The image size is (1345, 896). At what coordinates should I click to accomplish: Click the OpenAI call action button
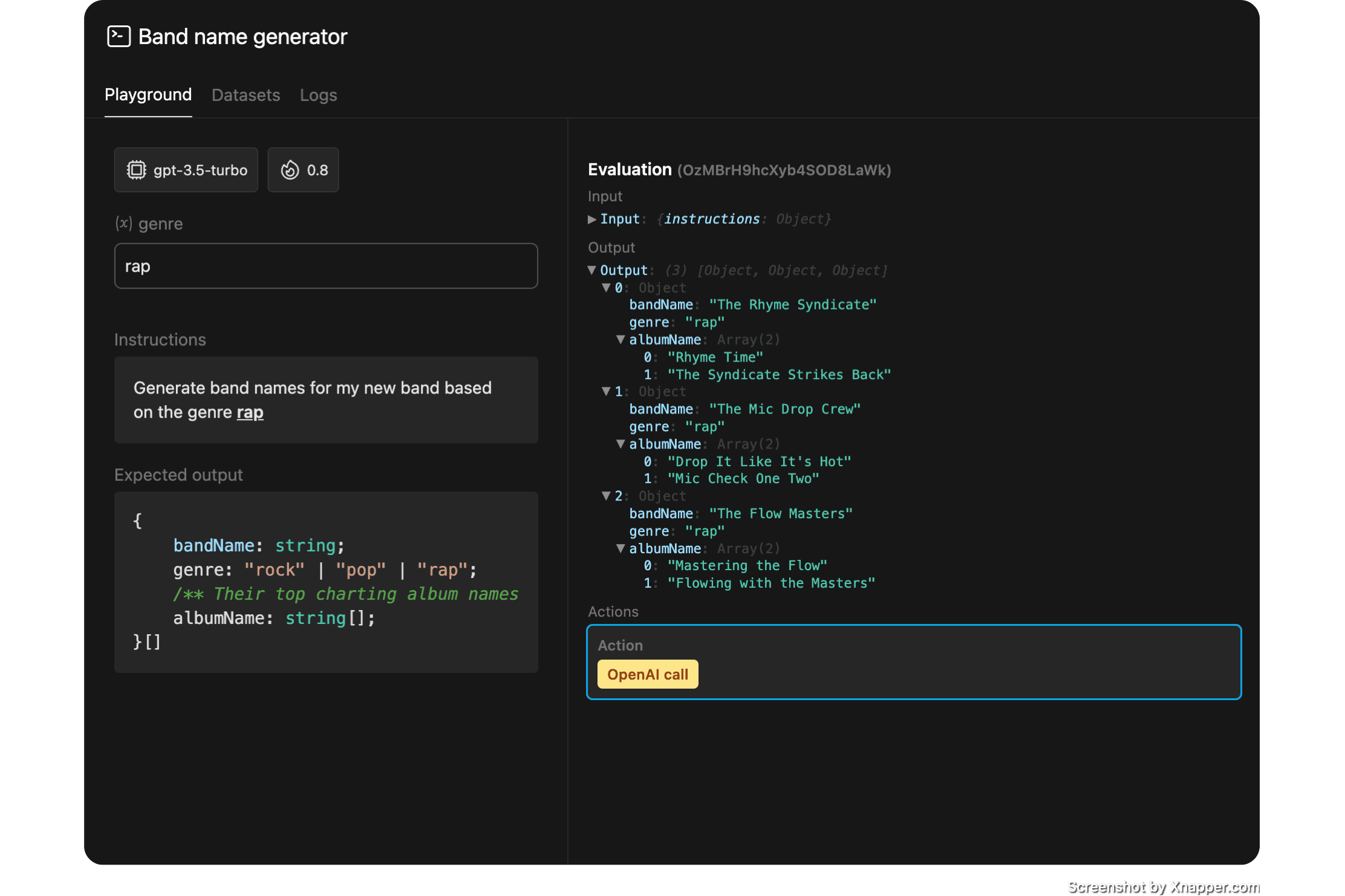(x=647, y=674)
